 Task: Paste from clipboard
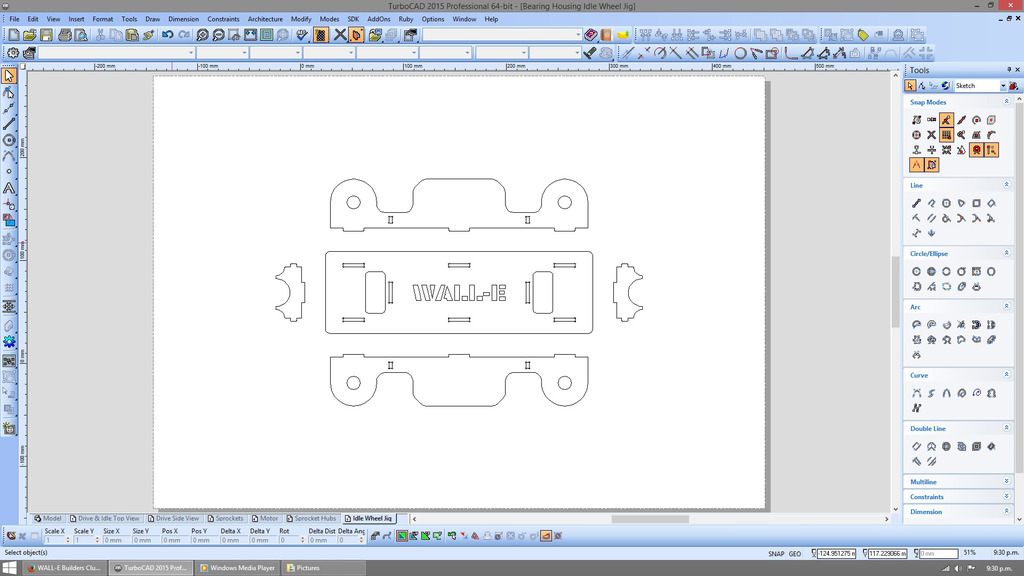click(x=132, y=35)
